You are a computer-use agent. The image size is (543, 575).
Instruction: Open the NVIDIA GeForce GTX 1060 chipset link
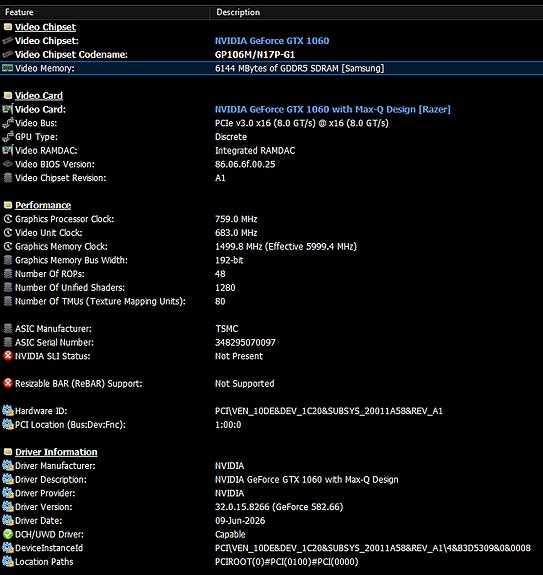(272, 41)
